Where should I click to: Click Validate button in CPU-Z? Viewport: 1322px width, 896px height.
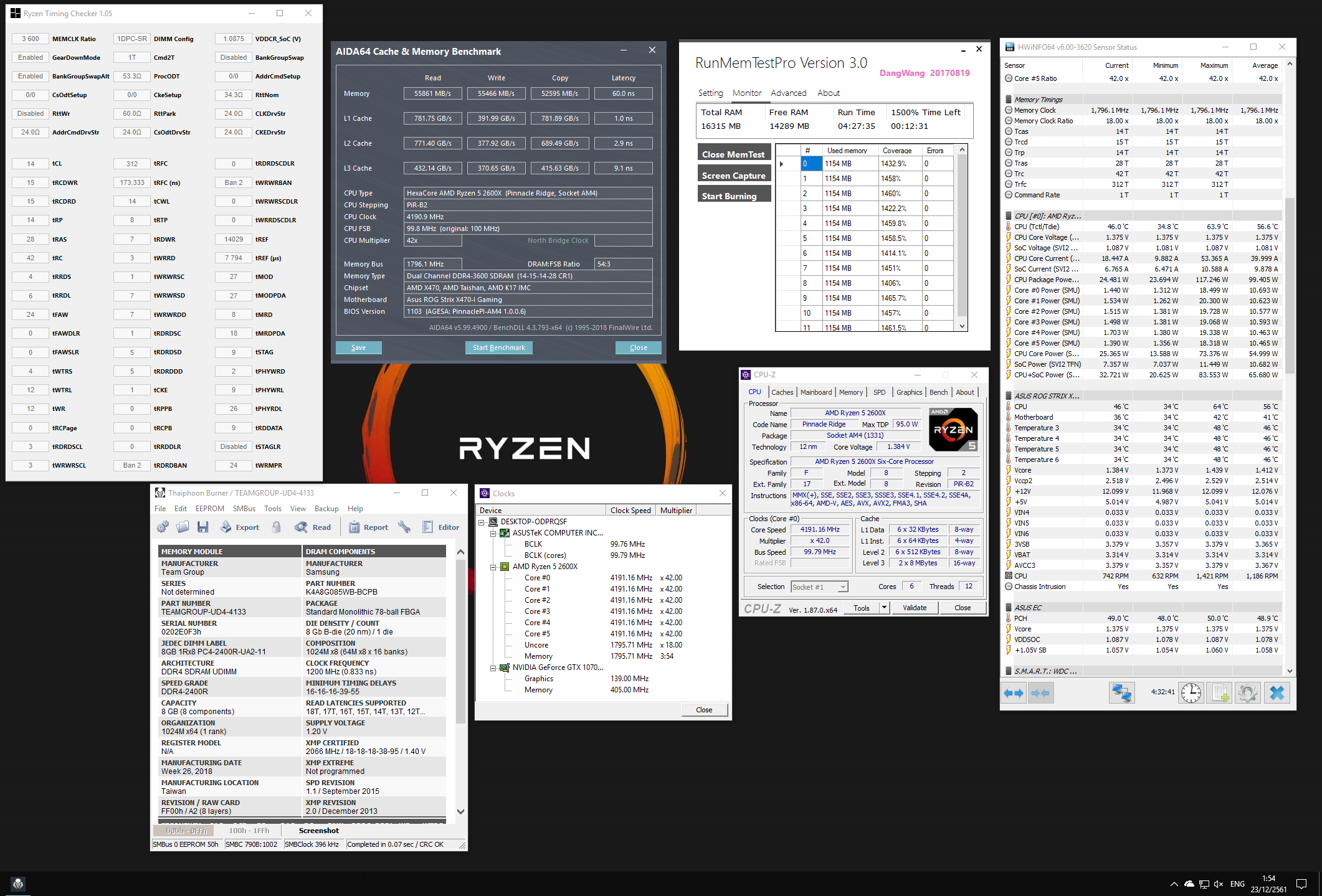(915, 608)
